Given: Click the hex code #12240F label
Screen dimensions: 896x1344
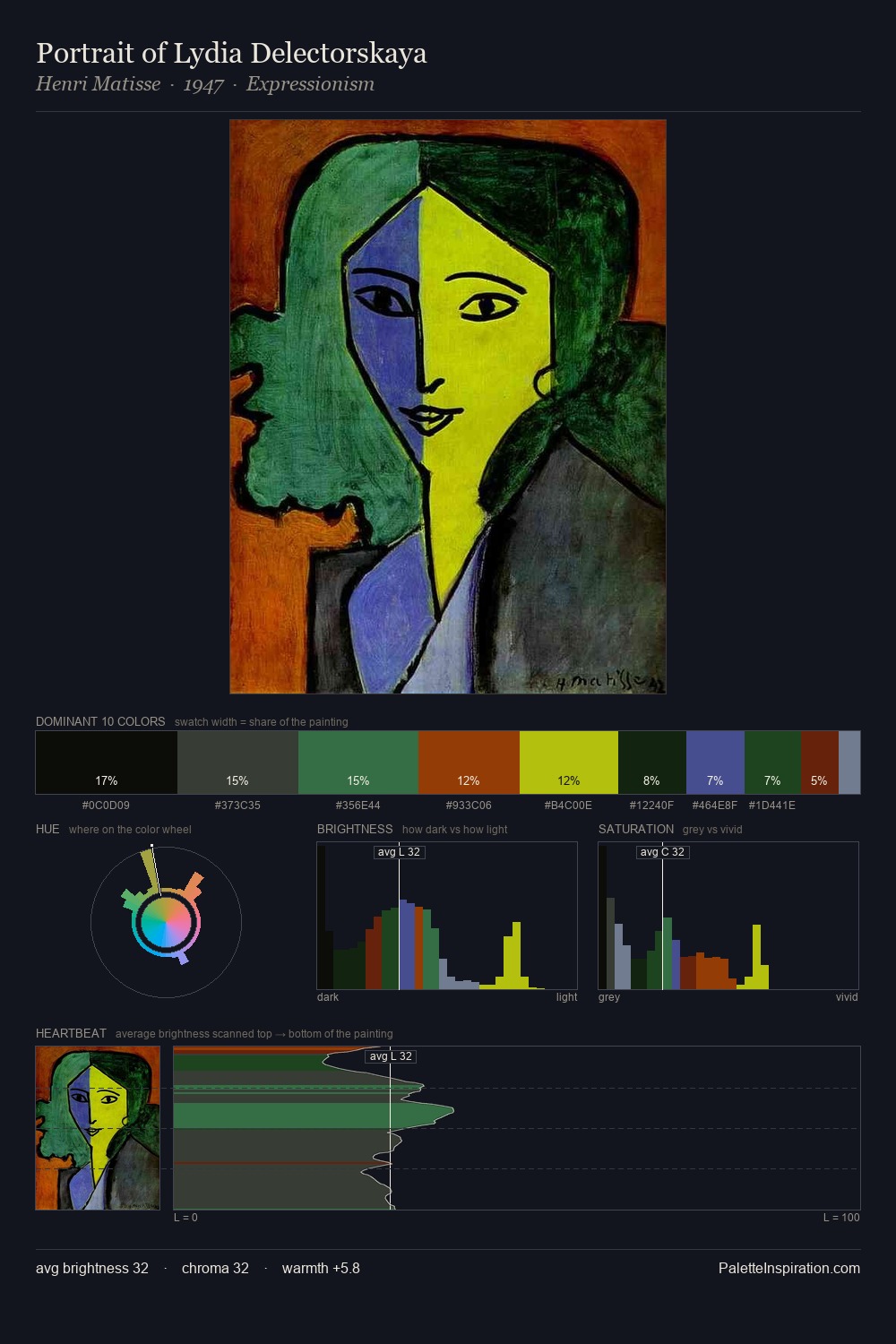Looking at the screenshot, I should click(x=651, y=806).
